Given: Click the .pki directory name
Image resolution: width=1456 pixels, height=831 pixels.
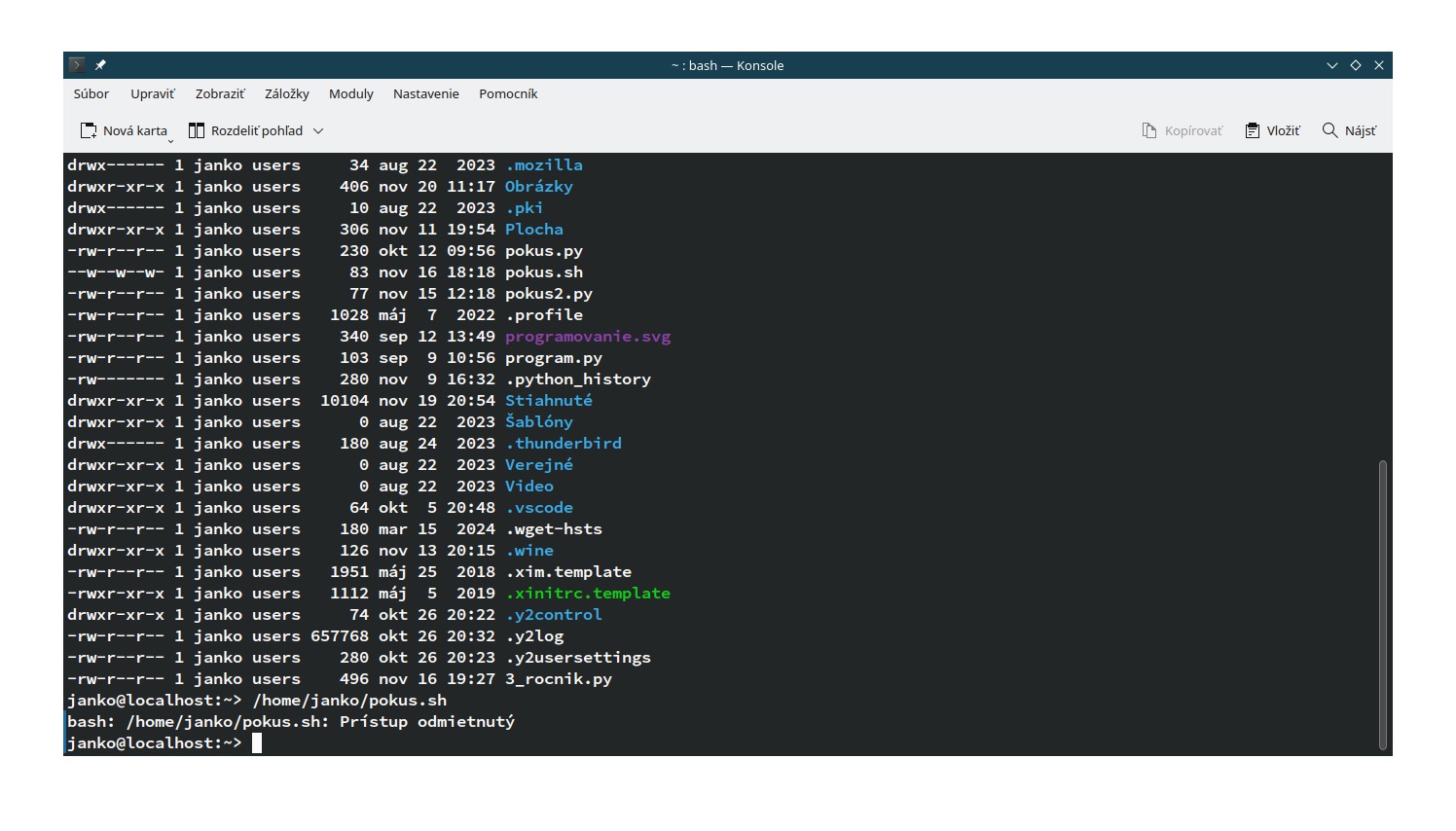Looking at the screenshot, I should coord(525,208).
